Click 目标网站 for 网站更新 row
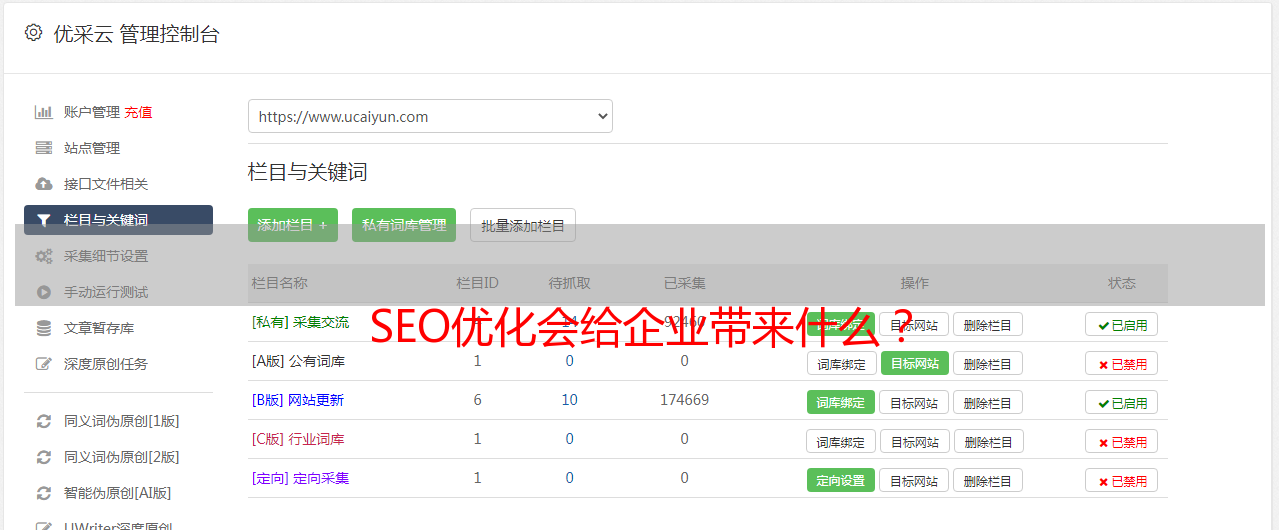 (x=914, y=402)
